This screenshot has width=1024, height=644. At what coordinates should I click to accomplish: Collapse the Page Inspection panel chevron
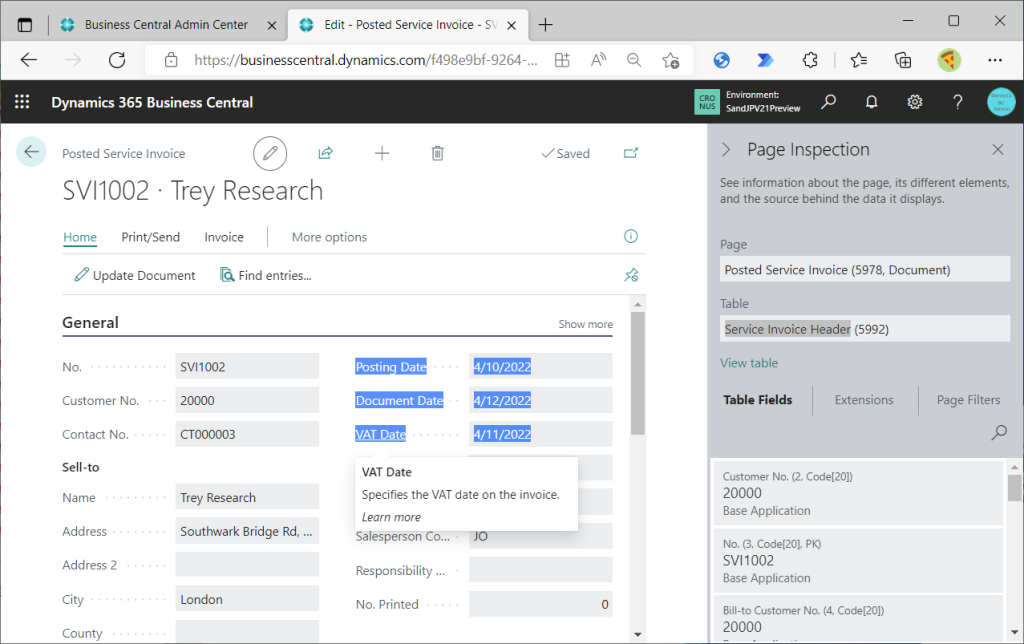726,150
